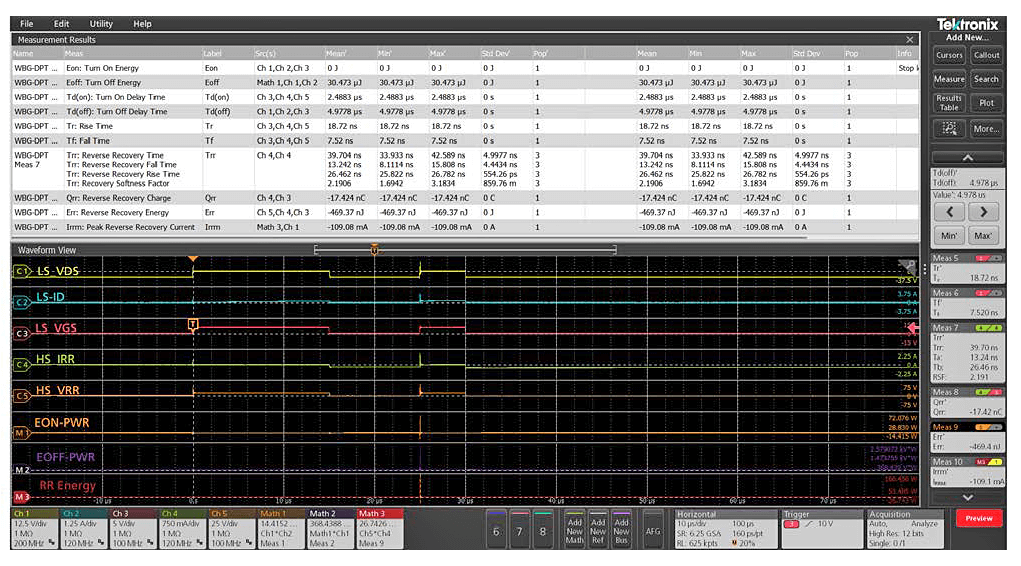
Task: Click Add New Math button
Action: coord(574,530)
